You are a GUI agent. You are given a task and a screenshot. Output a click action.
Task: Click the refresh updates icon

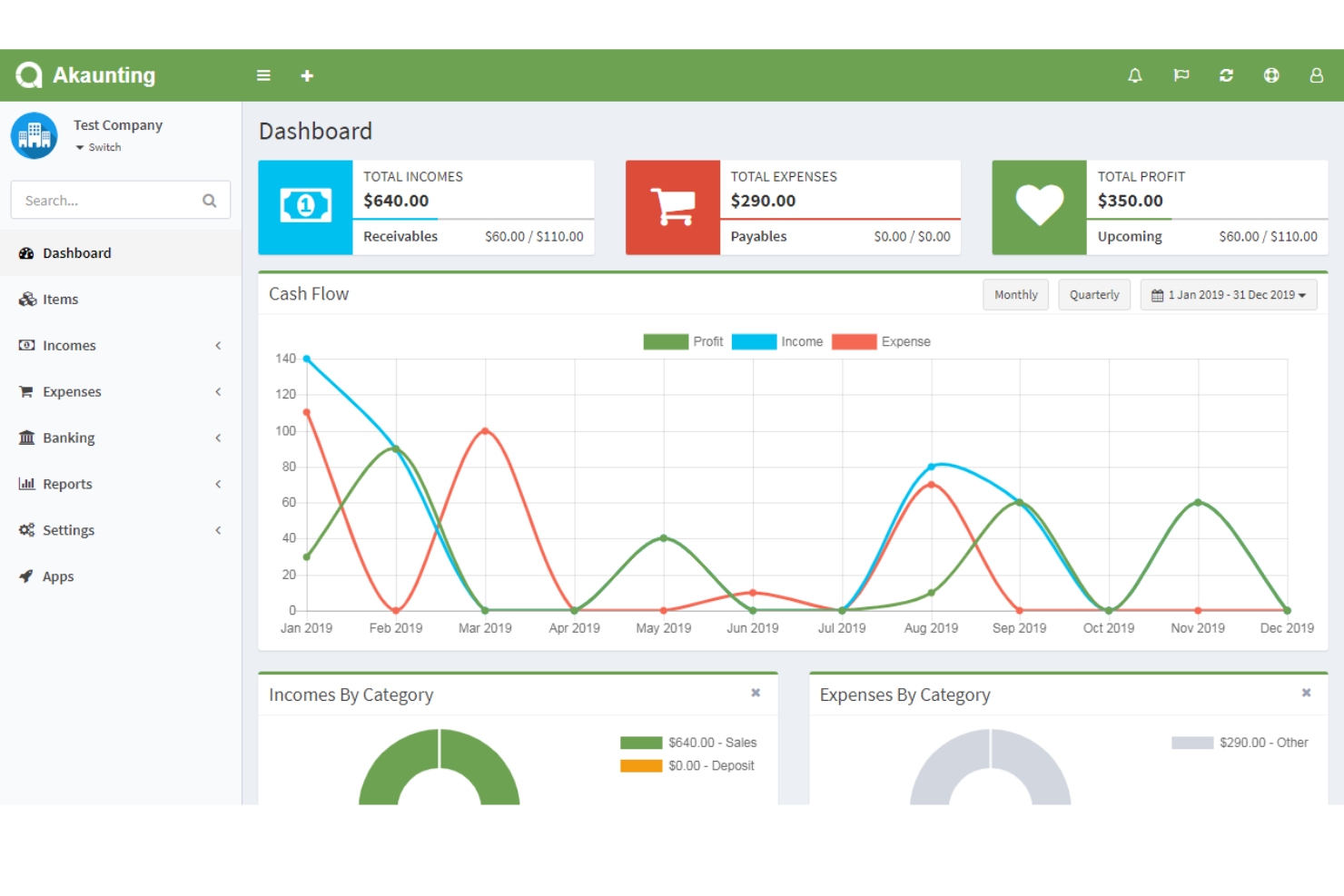click(1226, 75)
